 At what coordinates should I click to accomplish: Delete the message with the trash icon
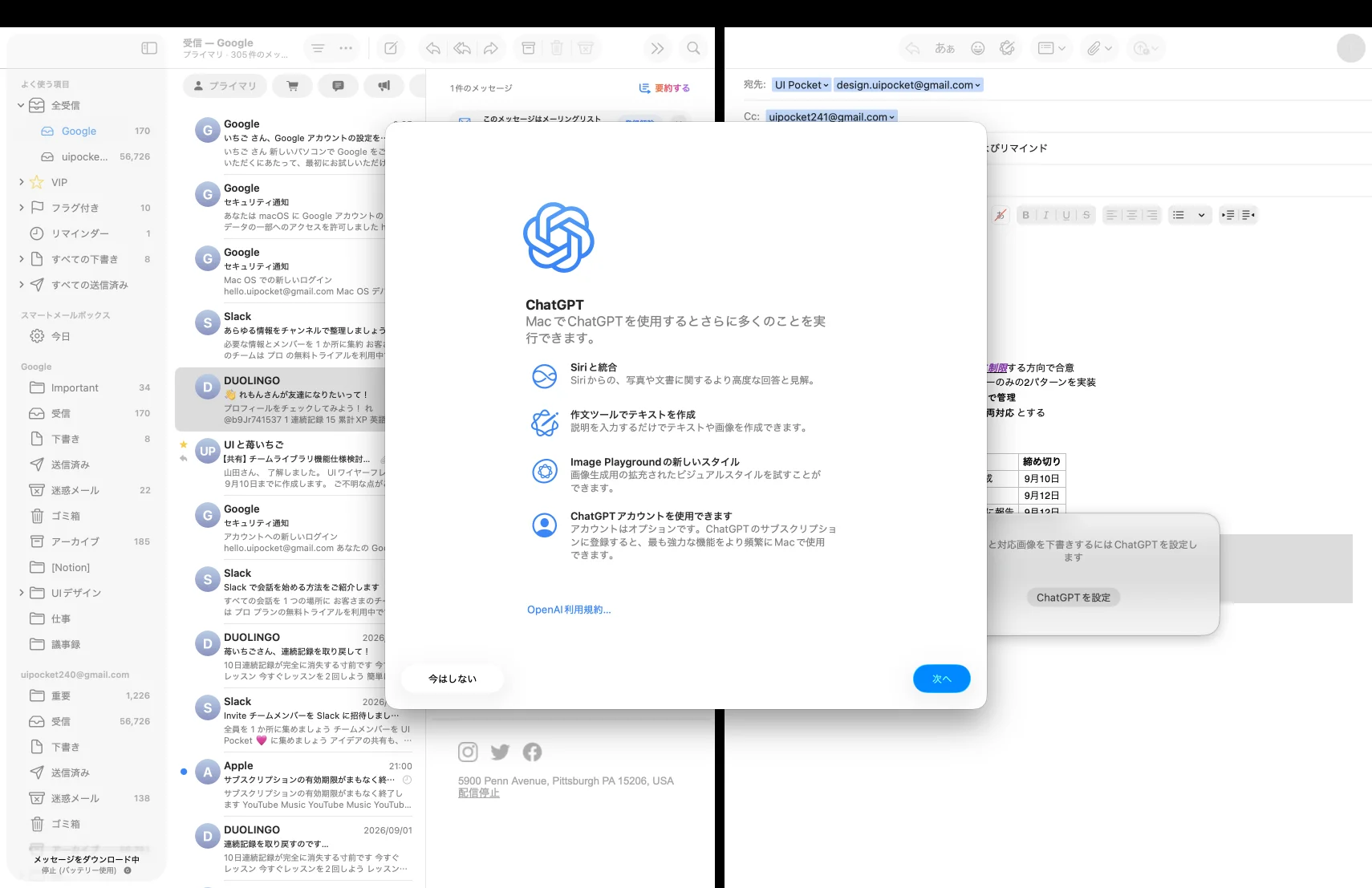[x=557, y=48]
